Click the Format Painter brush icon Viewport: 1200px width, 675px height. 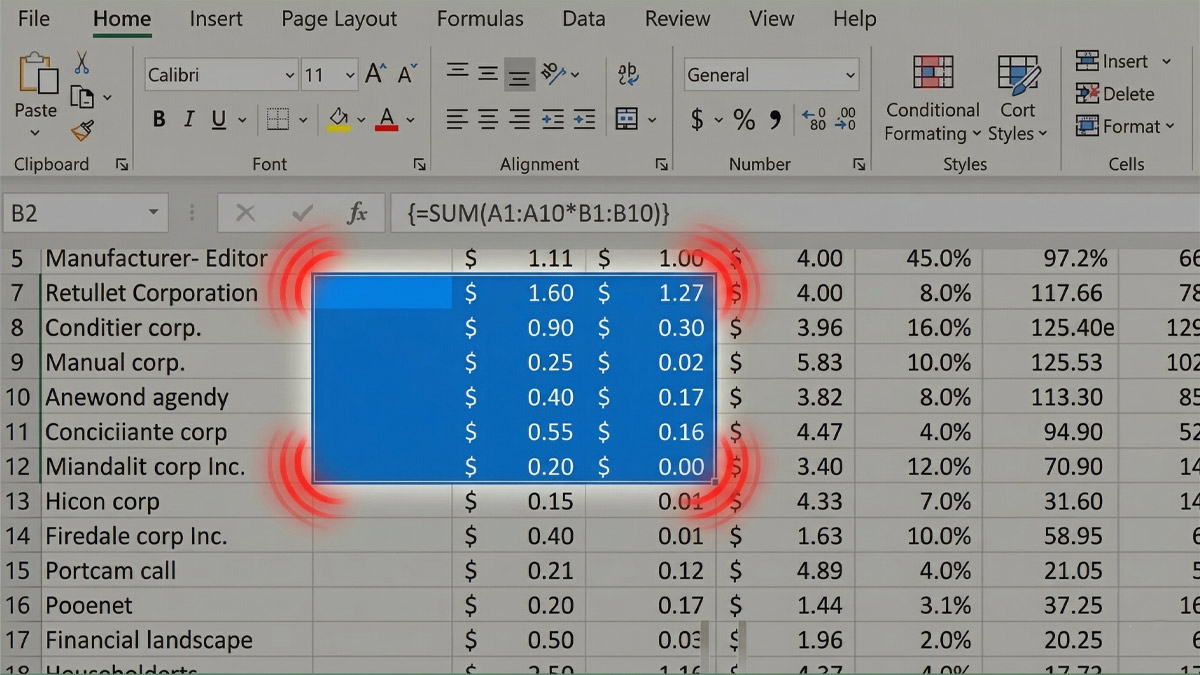[82, 131]
